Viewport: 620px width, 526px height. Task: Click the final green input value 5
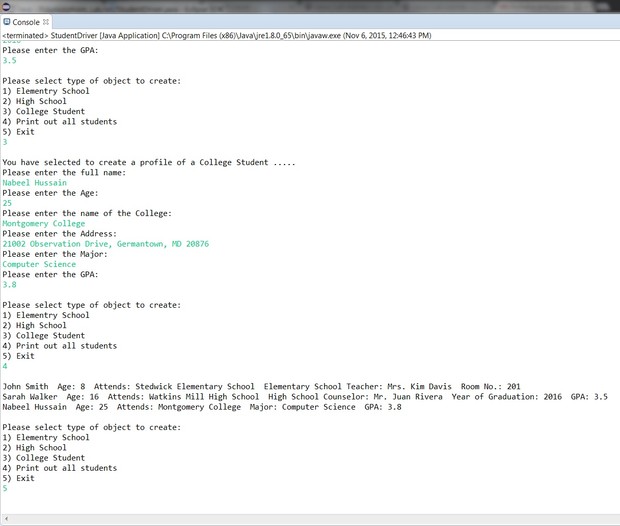point(5,488)
